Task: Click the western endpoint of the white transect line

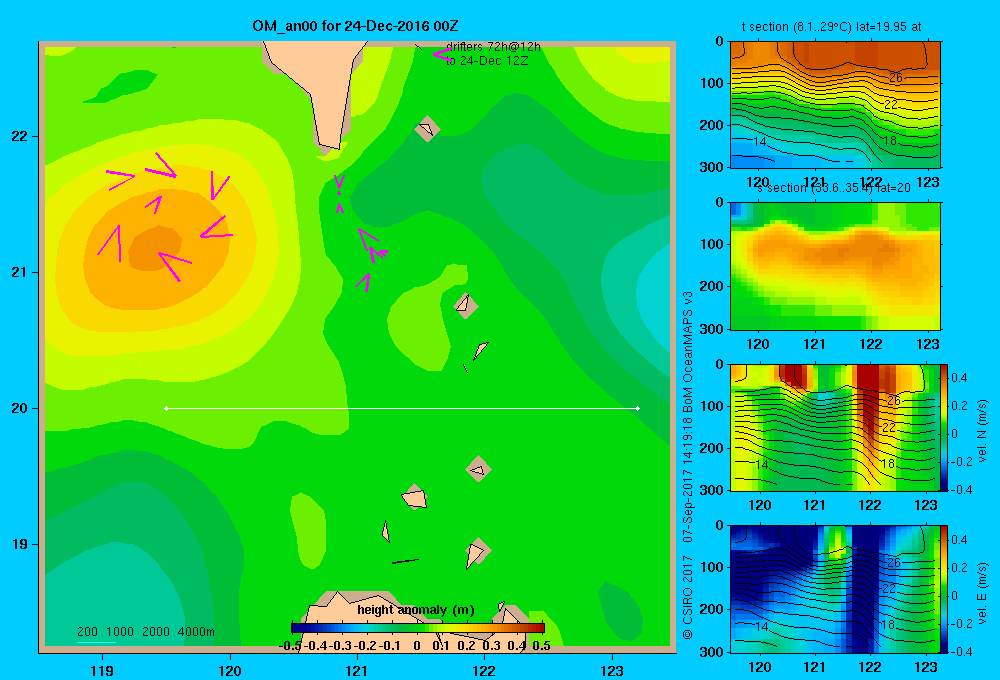Action: [166, 408]
